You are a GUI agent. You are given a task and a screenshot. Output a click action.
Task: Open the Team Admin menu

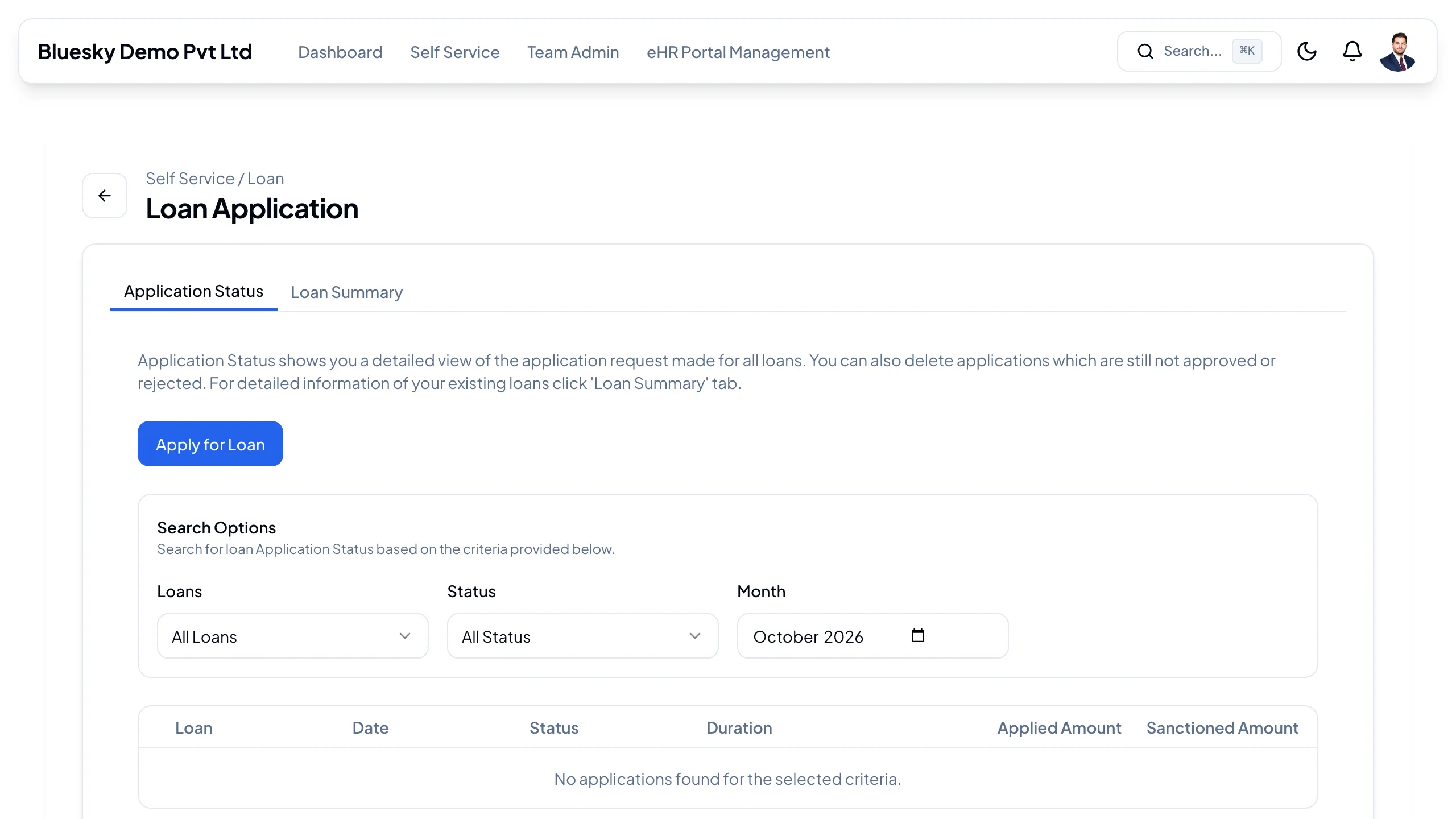tap(573, 52)
